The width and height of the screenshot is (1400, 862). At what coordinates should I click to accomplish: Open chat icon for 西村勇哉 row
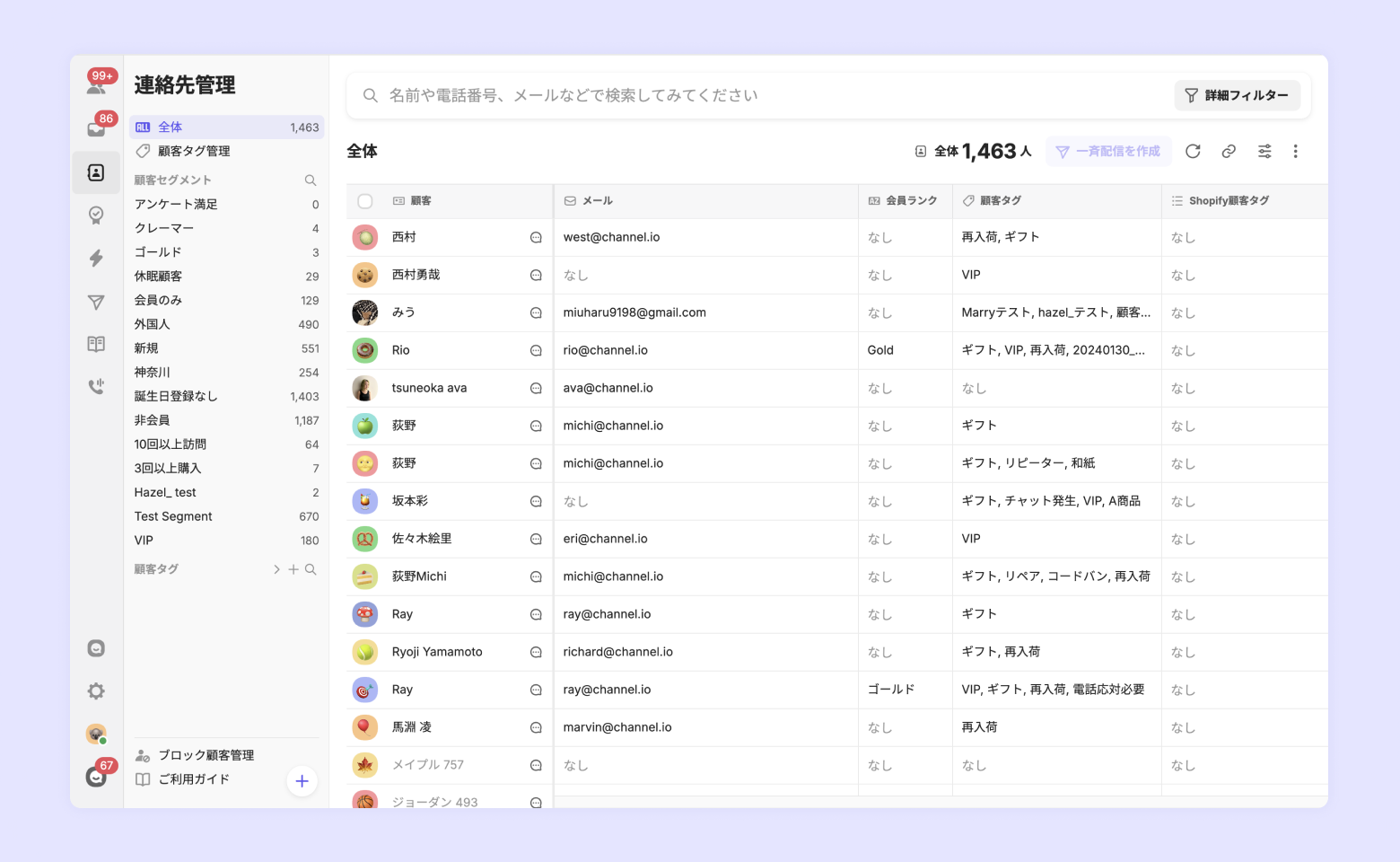(536, 276)
